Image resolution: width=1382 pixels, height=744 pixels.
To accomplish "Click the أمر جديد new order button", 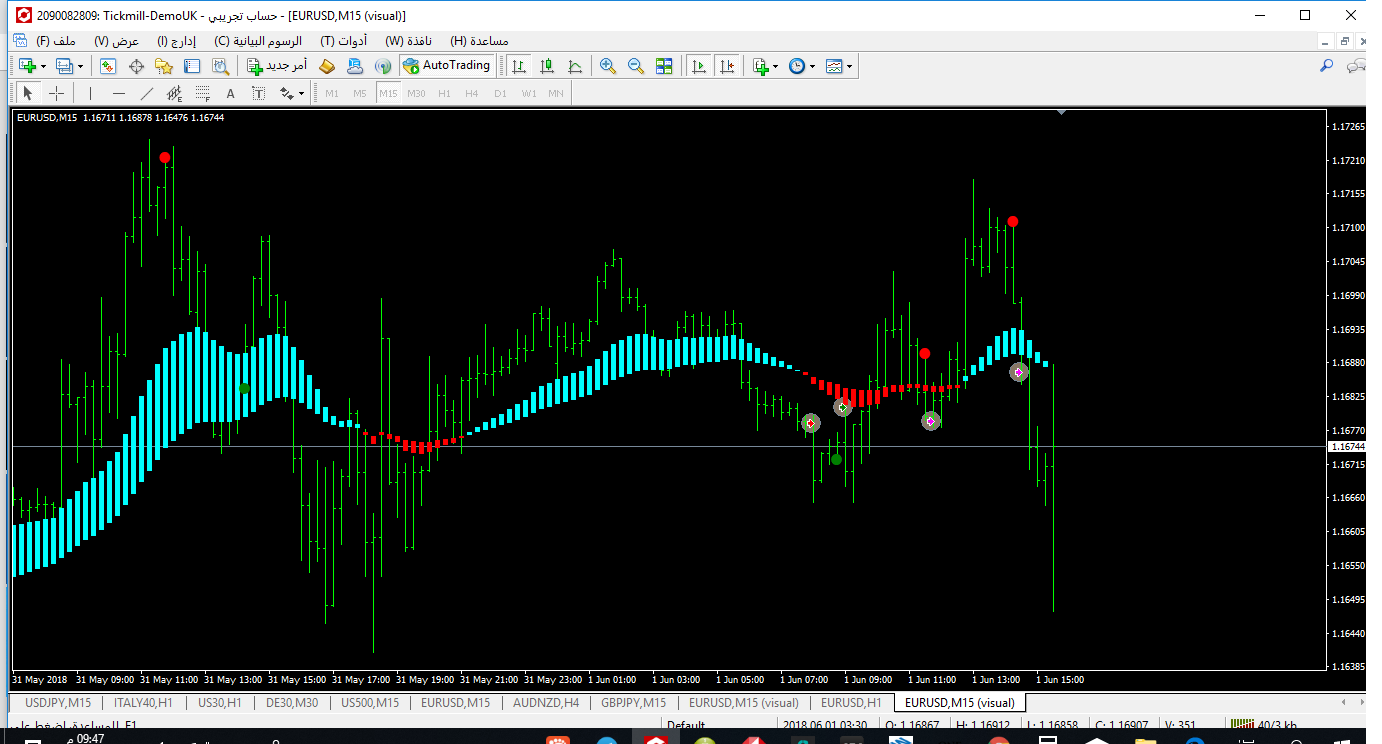I will pos(277,66).
